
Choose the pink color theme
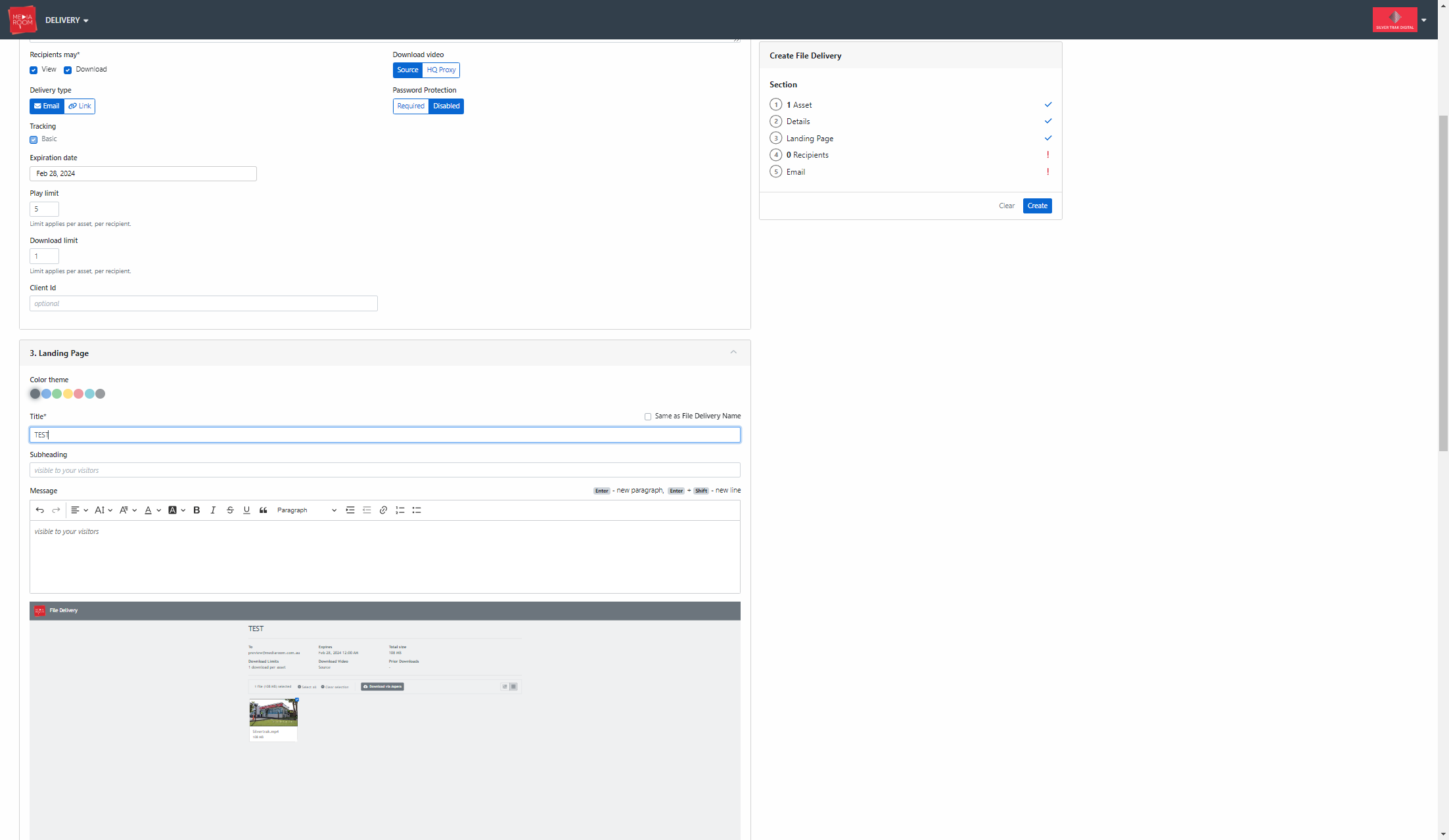78,394
